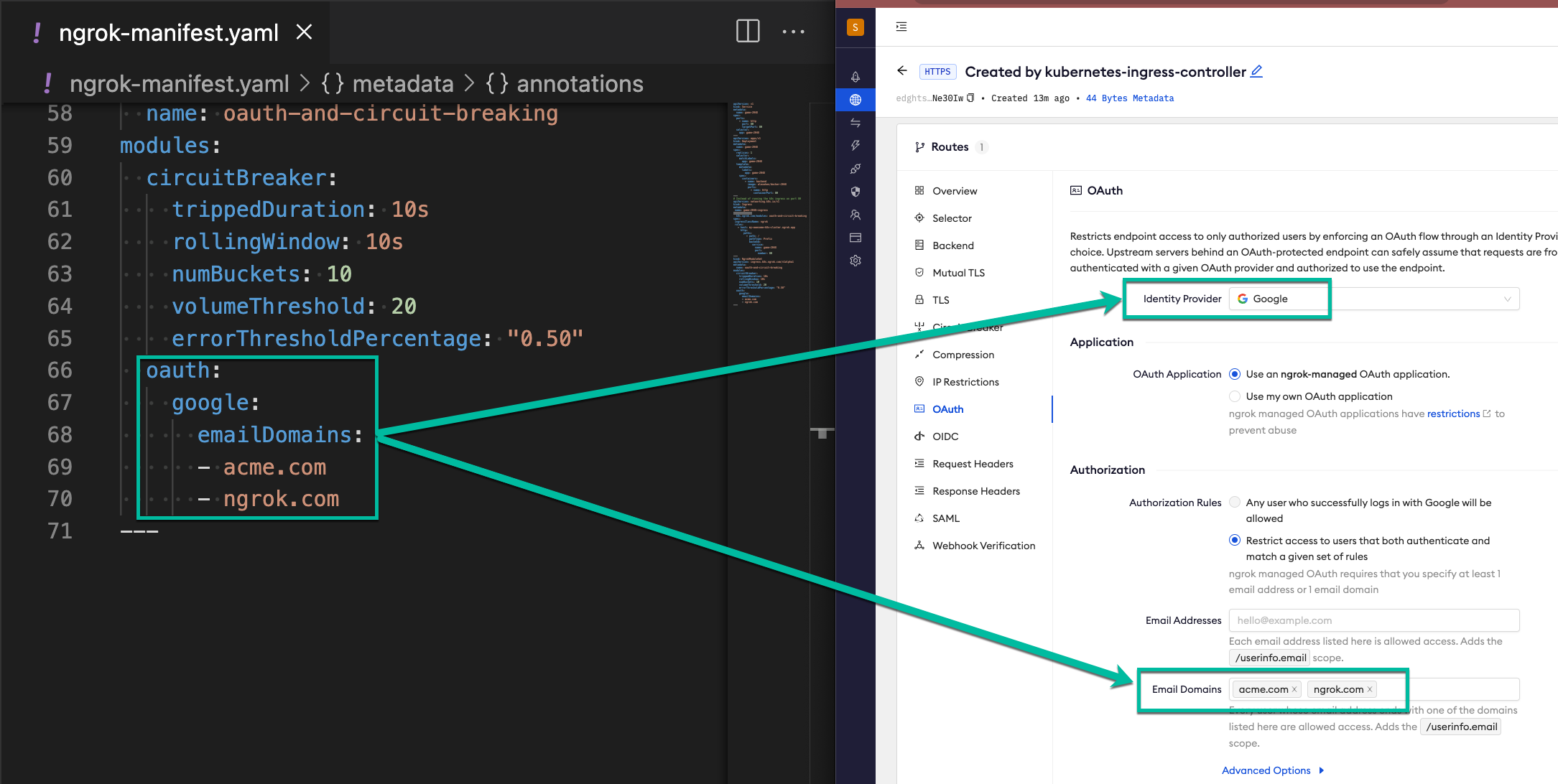
Task: Click the name value oauth-and-circuit-breaking
Action: tap(390, 113)
